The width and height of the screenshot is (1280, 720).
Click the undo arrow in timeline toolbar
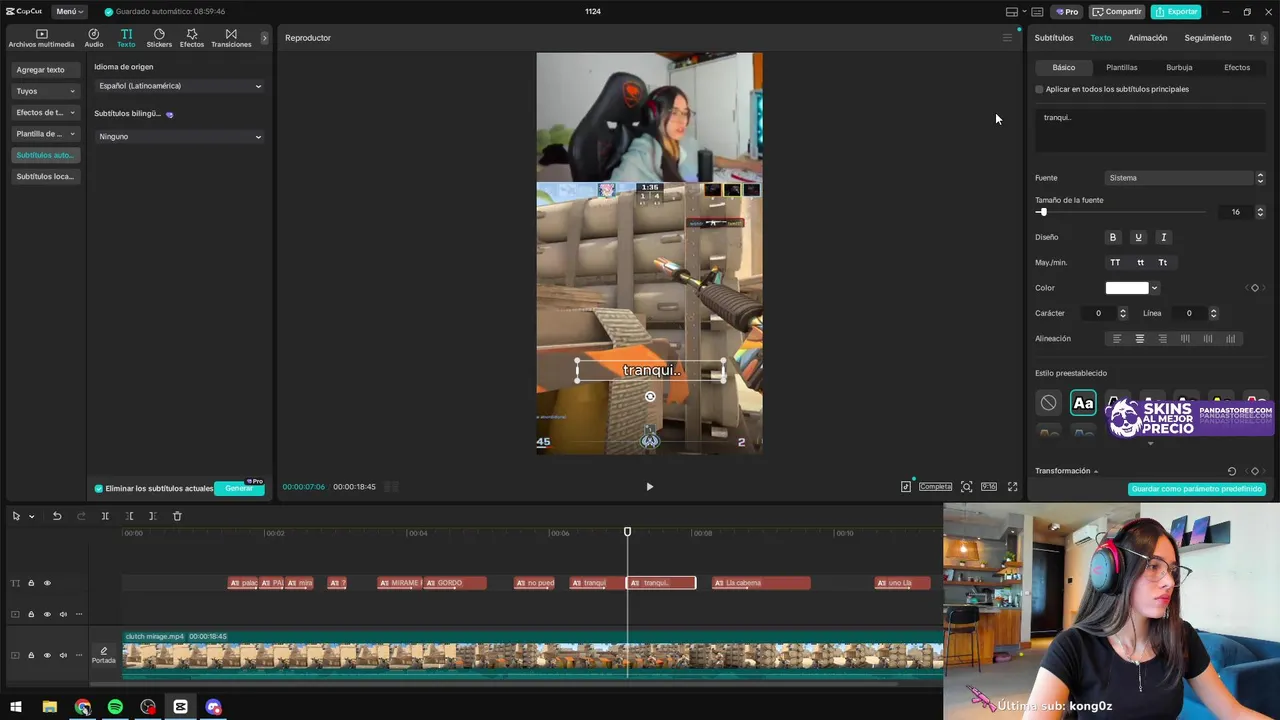click(x=57, y=516)
